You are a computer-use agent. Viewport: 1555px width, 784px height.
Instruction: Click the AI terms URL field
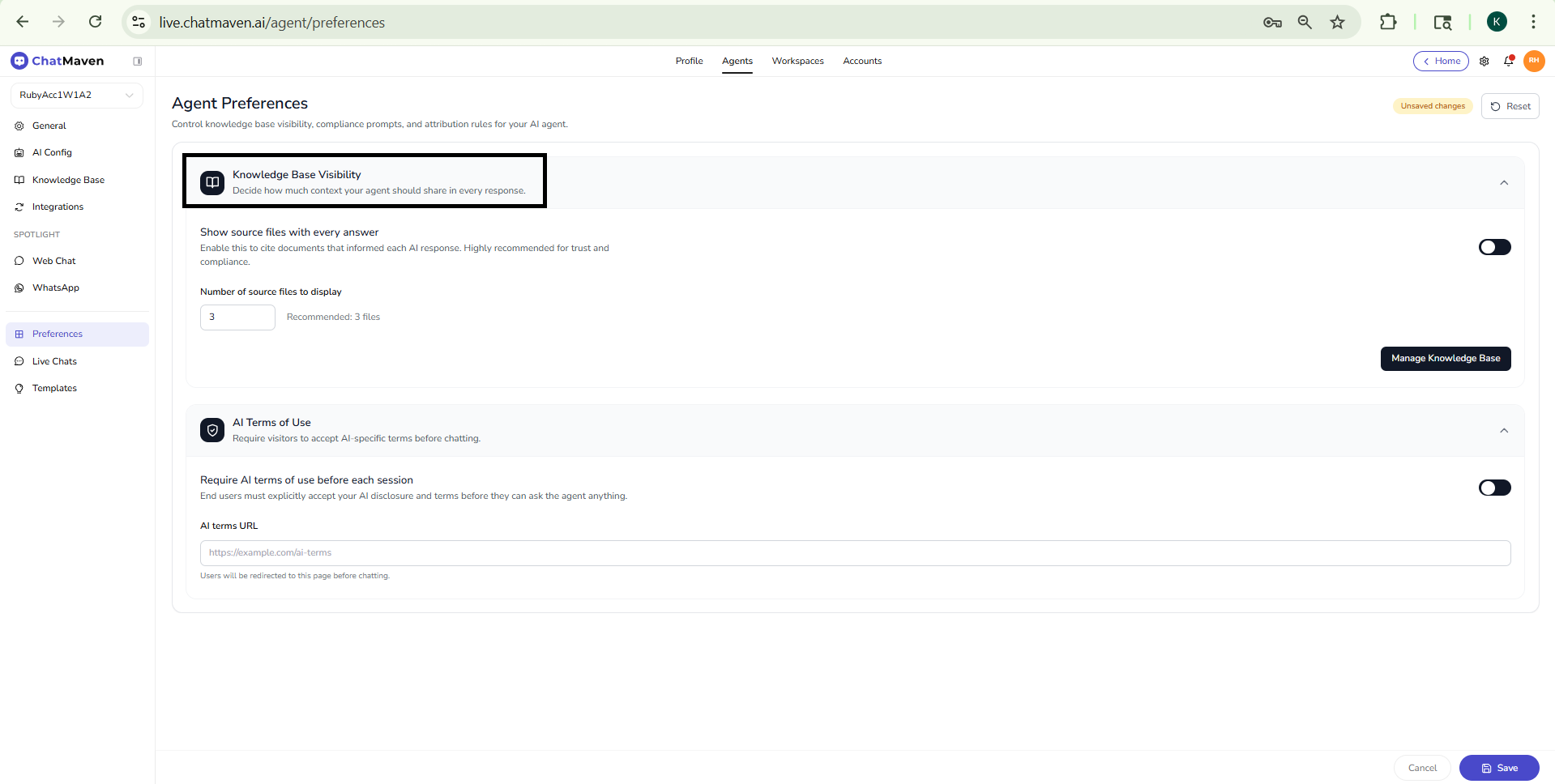[854, 553]
